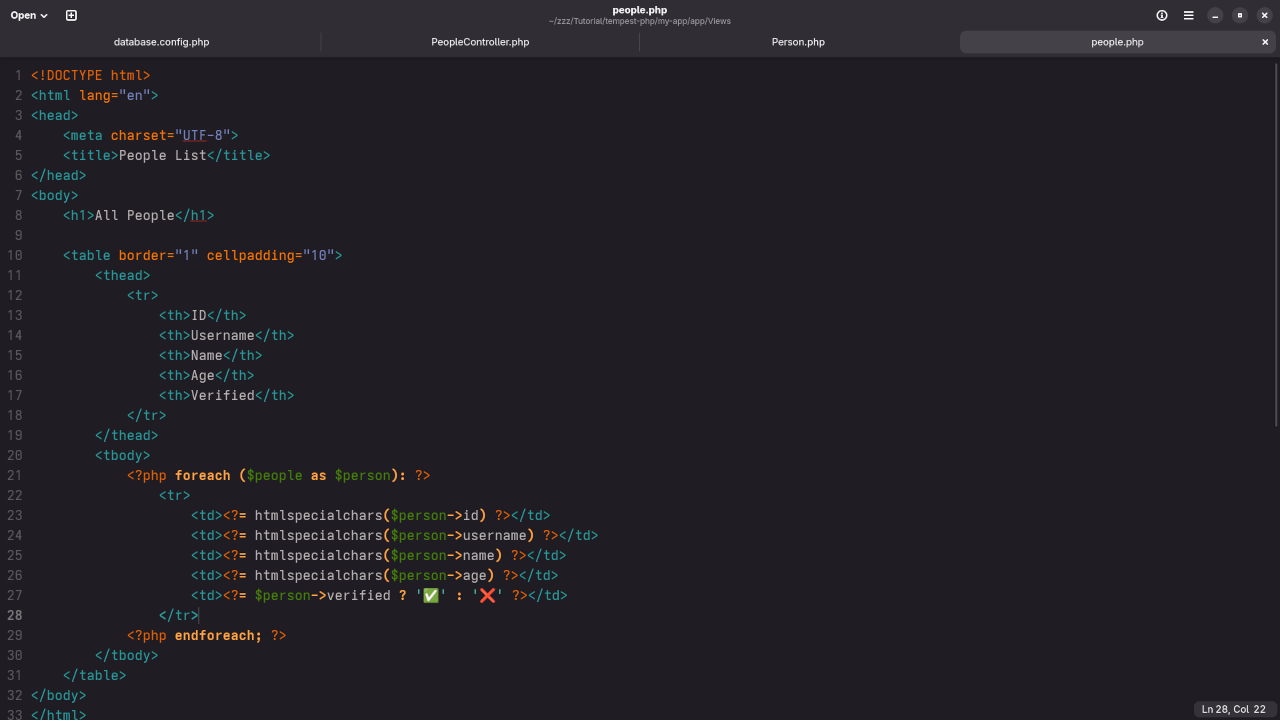Click the <th>Name</th> line
This screenshot has width=1280, height=720.
[x=211, y=355]
